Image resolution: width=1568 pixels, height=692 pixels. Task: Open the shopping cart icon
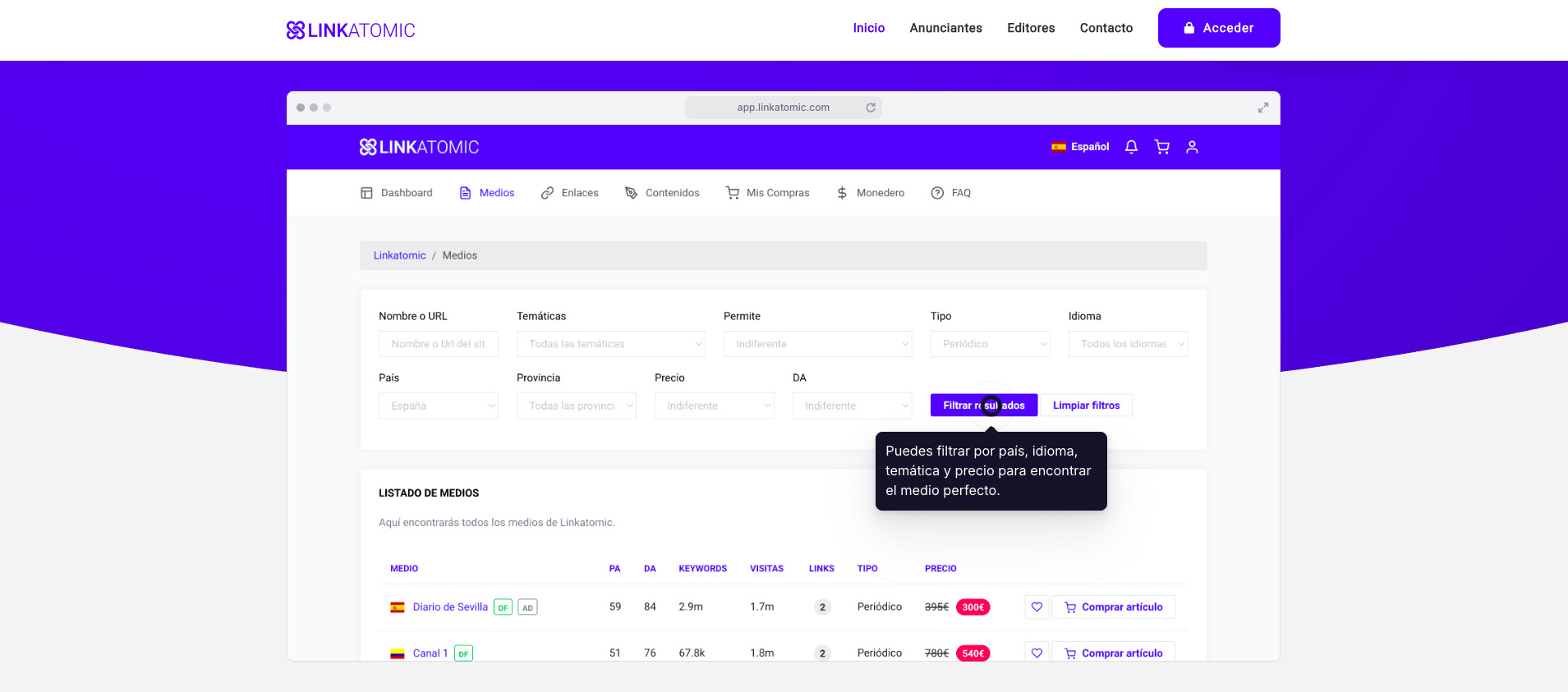click(x=1161, y=147)
